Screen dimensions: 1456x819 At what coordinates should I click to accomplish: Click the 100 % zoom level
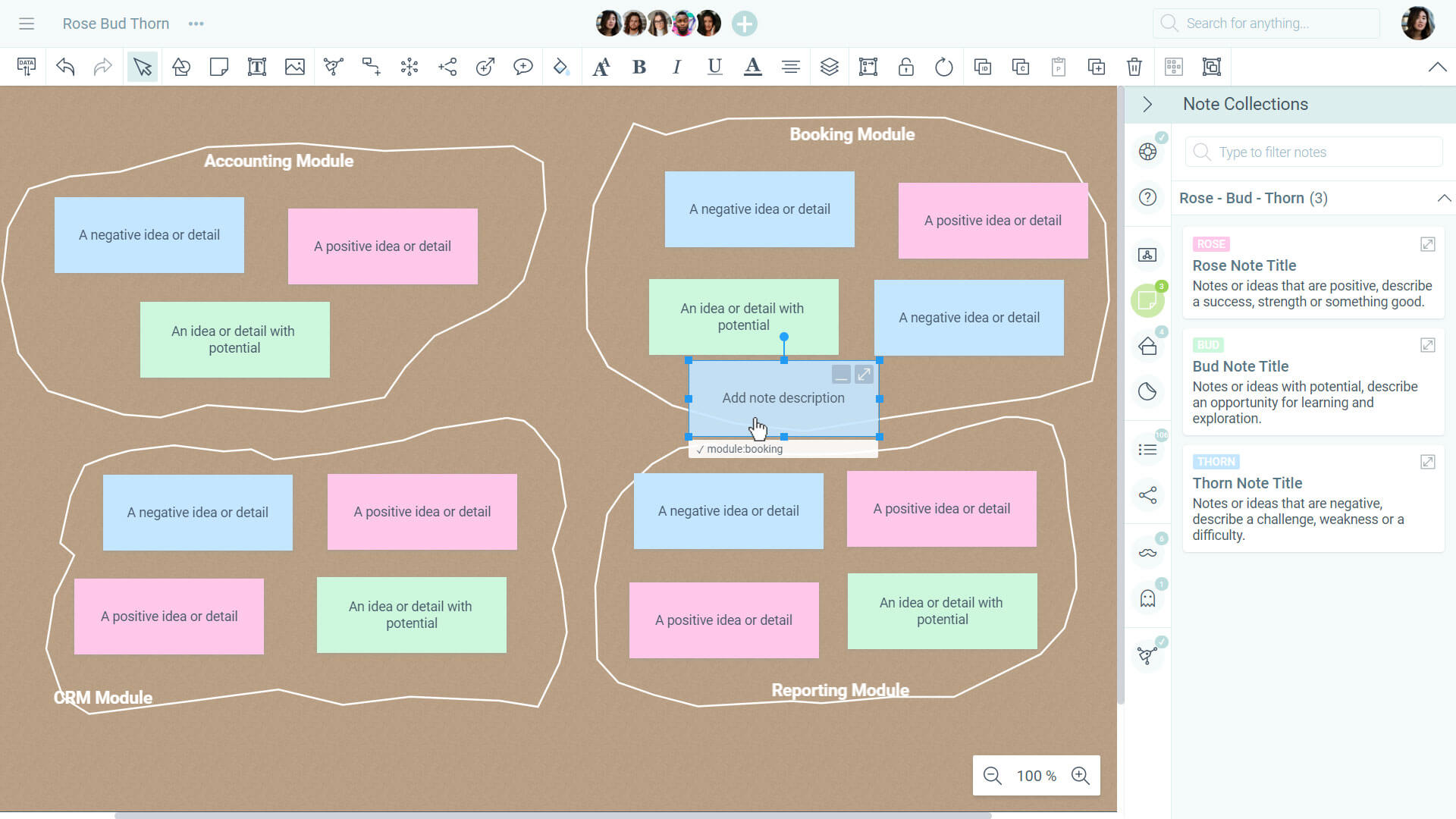point(1036,776)
